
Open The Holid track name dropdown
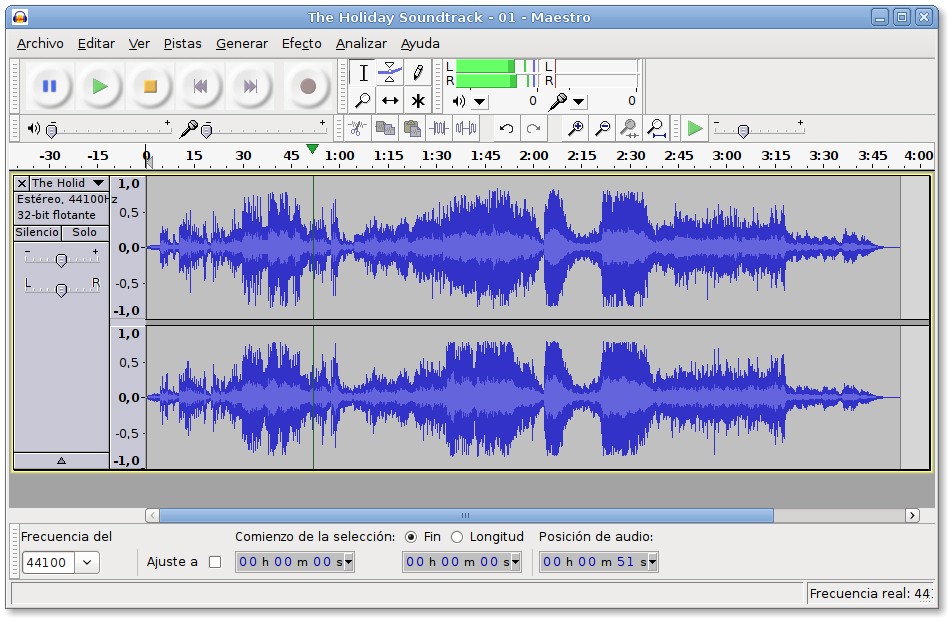tap(98, 183)
